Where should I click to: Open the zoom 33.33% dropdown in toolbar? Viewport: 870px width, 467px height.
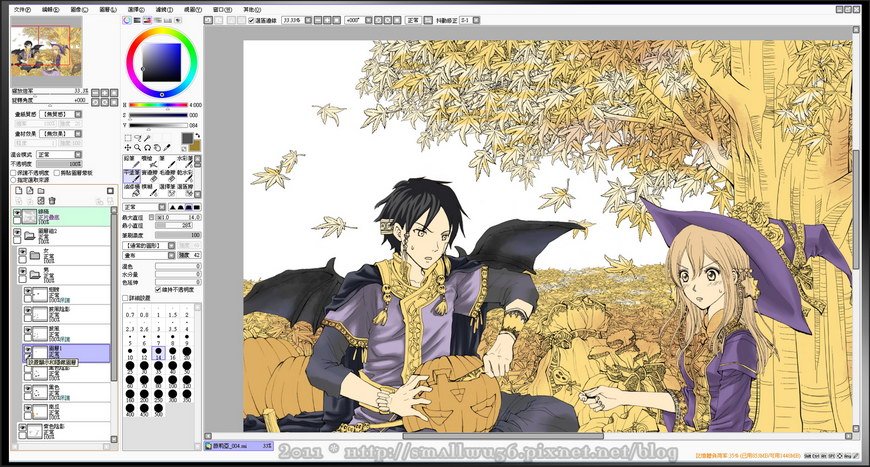(x=296, y=20)
